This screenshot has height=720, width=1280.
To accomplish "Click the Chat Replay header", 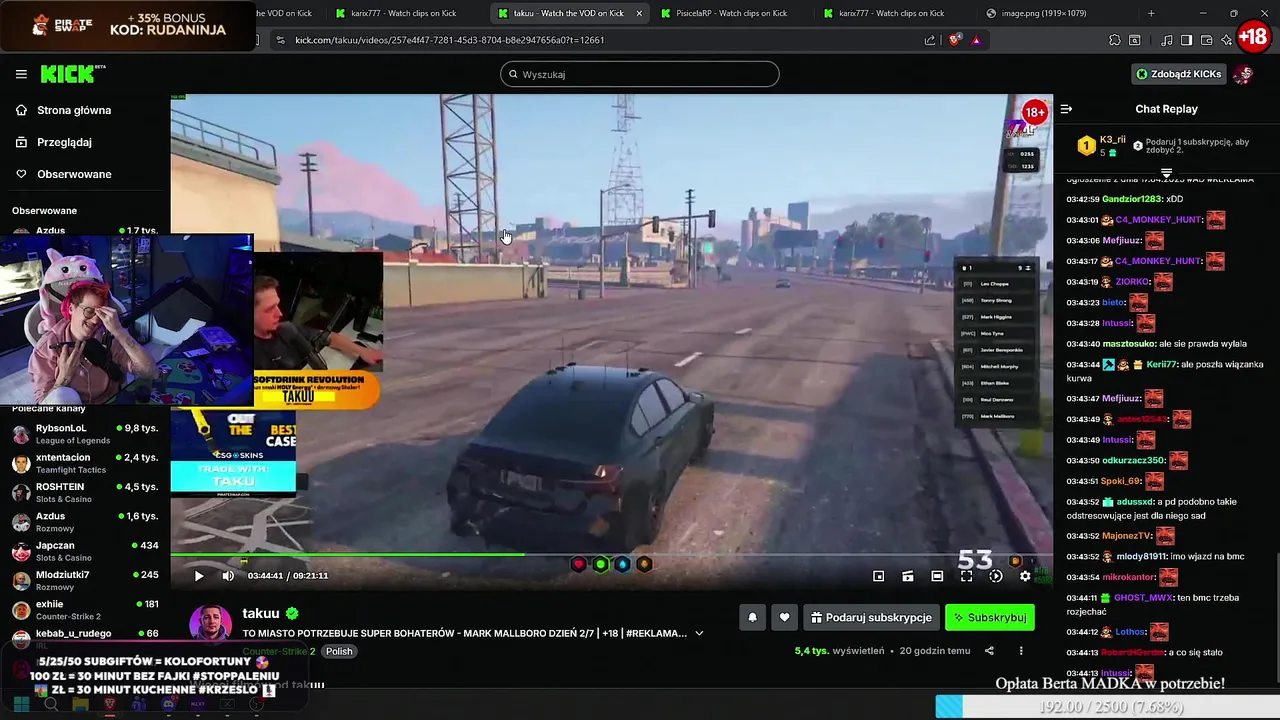I will pos(1166,109).
